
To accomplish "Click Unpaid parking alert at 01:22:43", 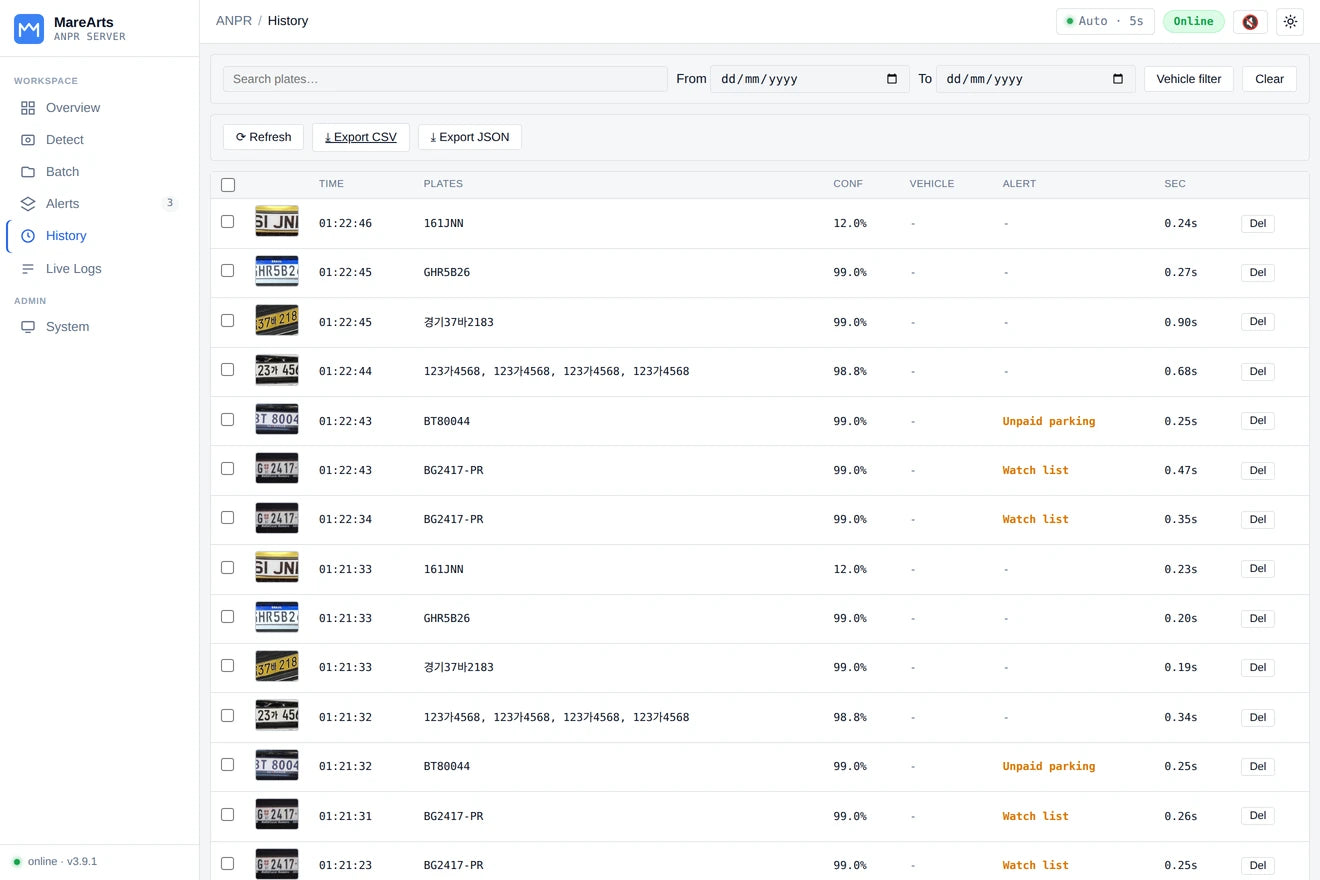I will (x=1049, y=421).
